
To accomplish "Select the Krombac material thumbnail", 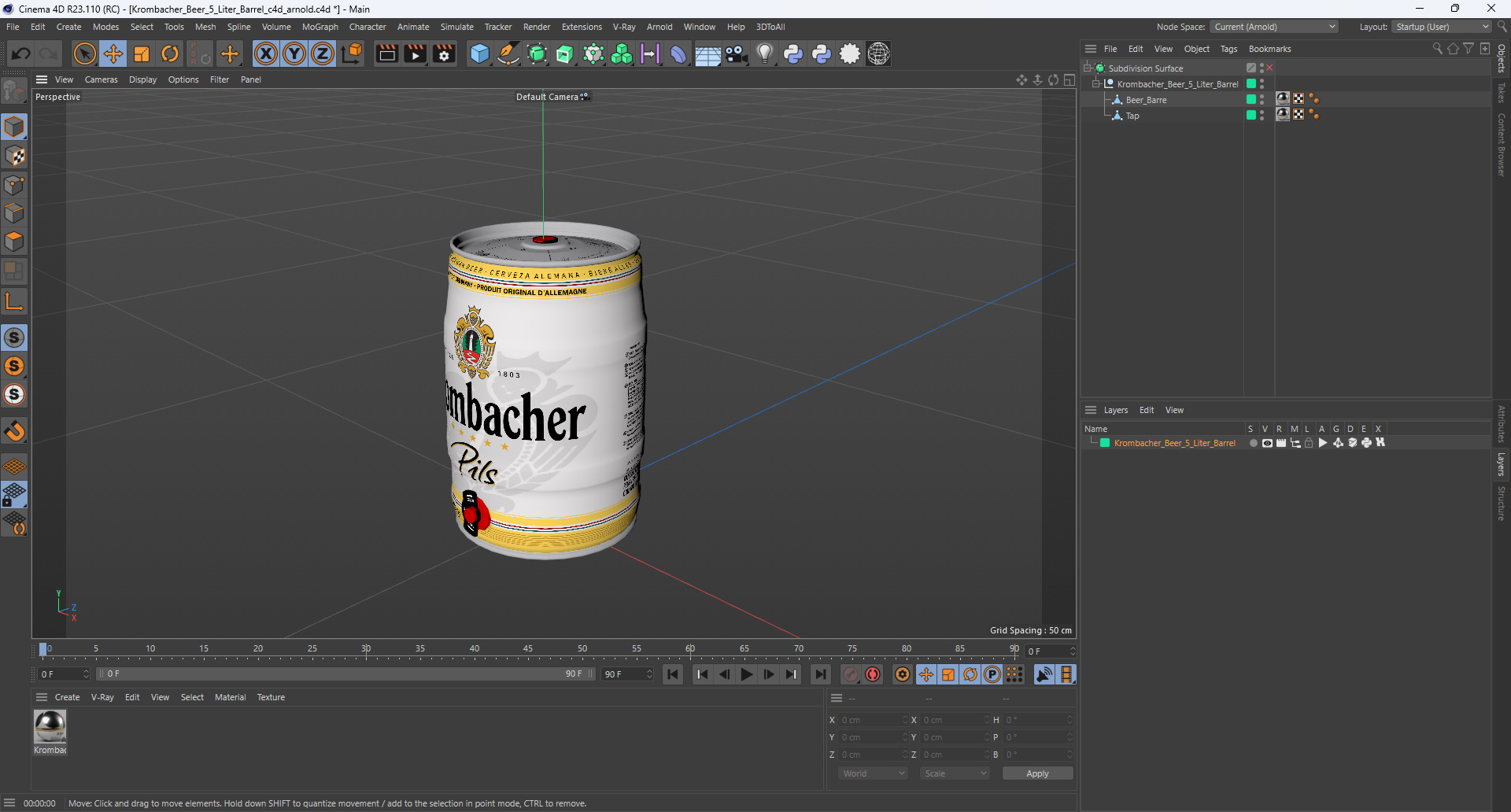I will coord(50,727).
